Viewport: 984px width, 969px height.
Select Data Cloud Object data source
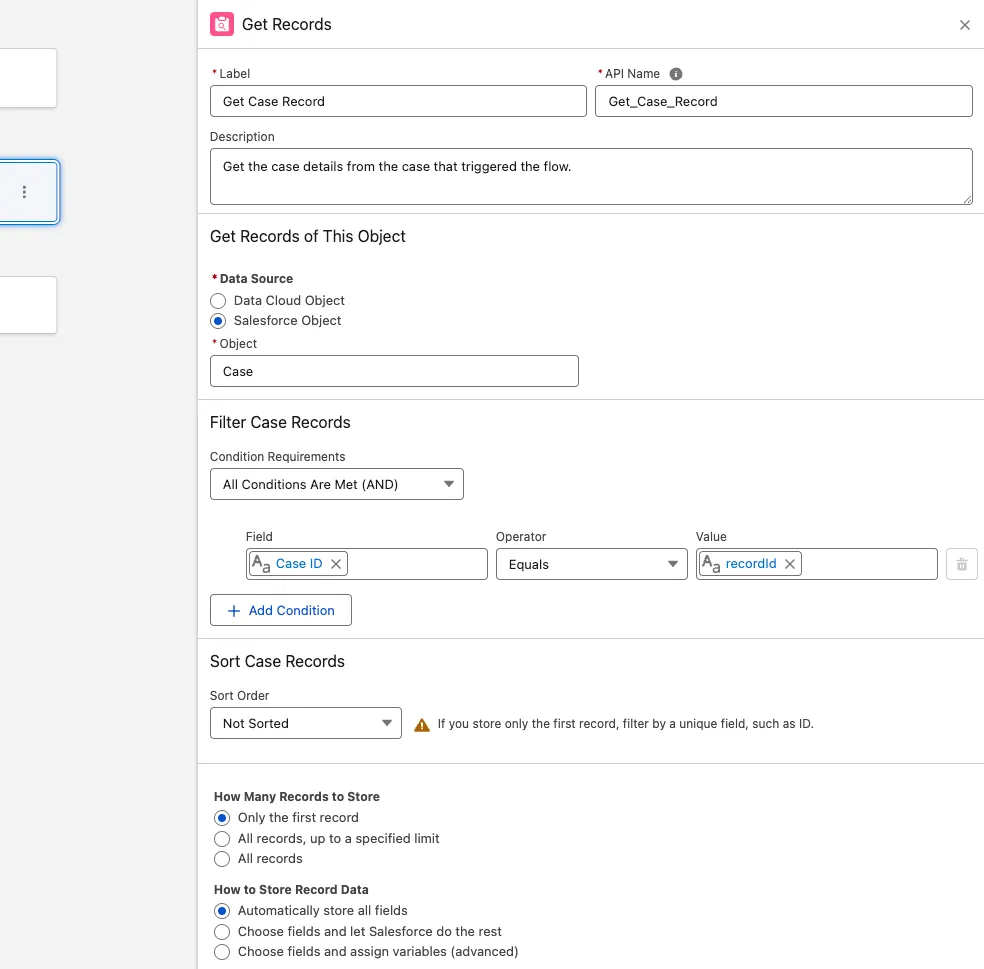tap(218, 300)
